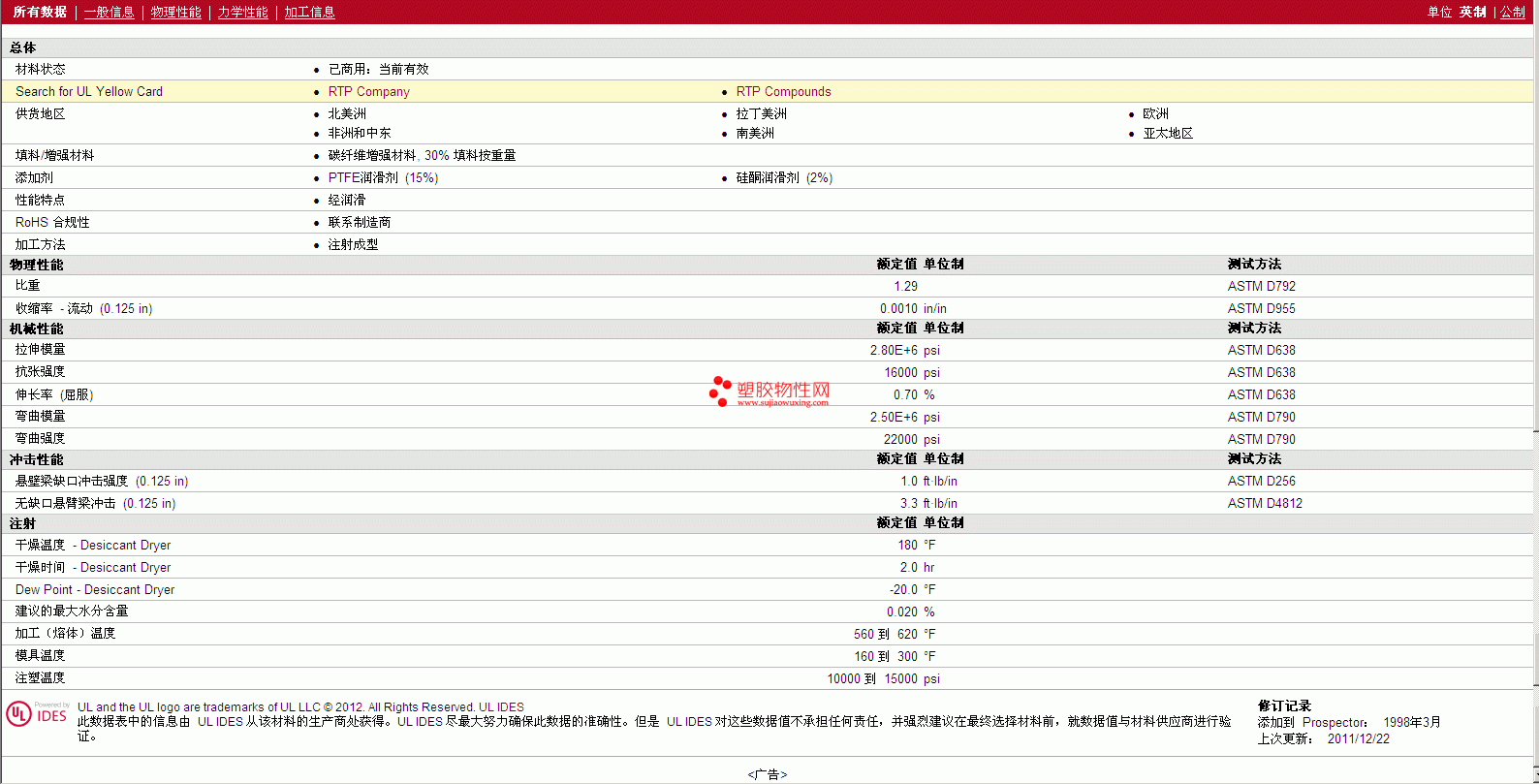
Task: Click the 碳纤维增强材料 filler entry
Action: pos(422,155)
